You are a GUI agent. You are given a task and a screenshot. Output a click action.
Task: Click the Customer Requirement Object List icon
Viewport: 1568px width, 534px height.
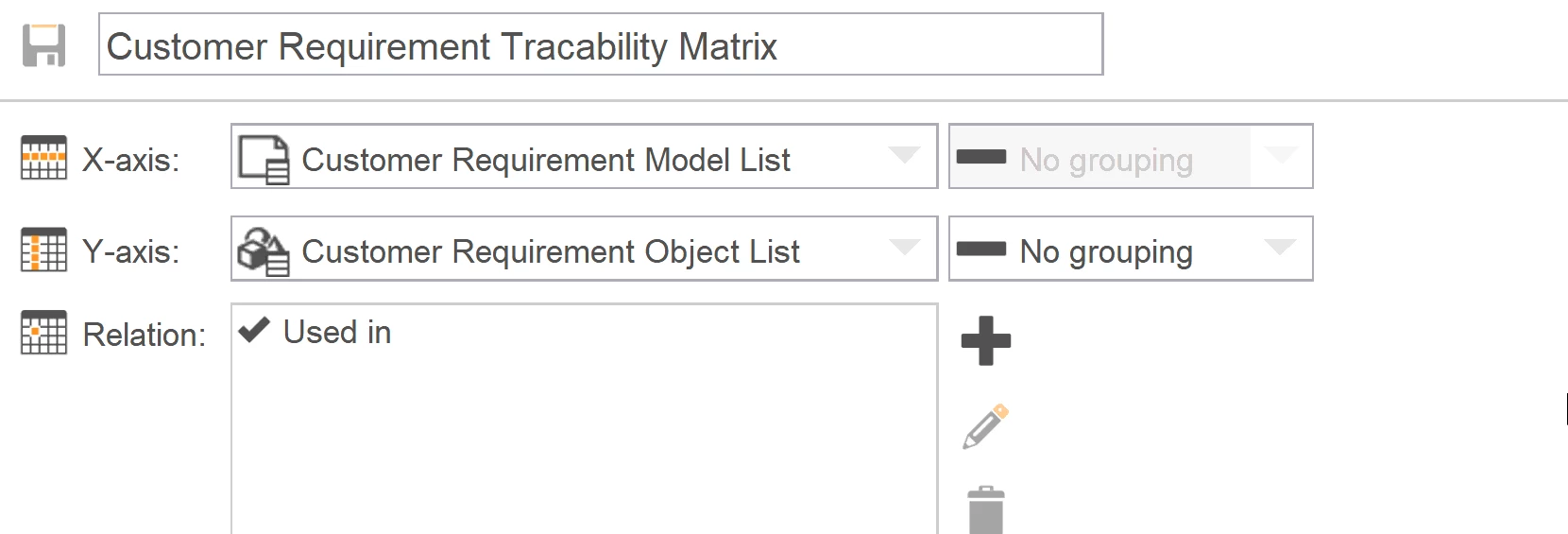click(x=264, y=251)
